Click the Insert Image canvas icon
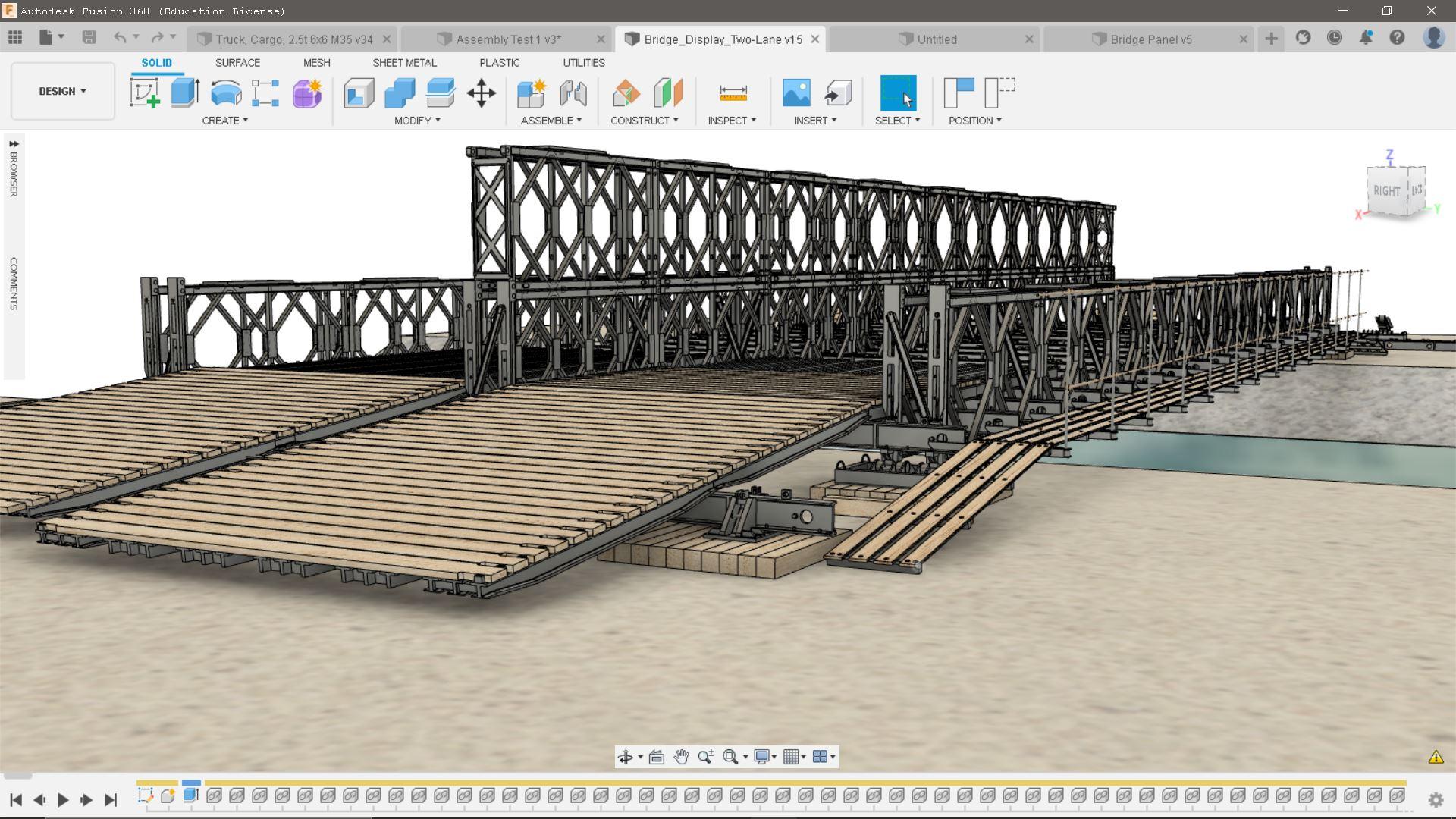1456x819 pixels. [x=796, y=93]
